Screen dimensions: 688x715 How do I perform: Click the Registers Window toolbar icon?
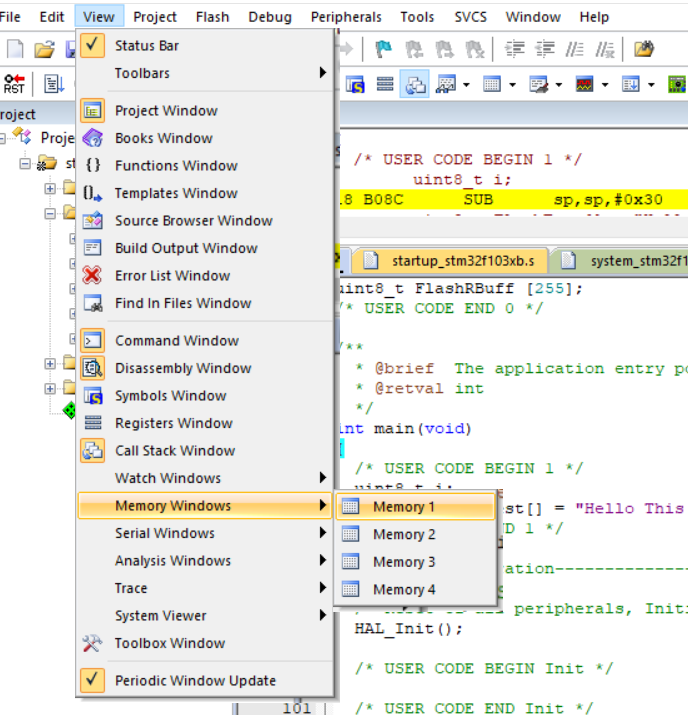pyautogui.click(x=385, y=84)
